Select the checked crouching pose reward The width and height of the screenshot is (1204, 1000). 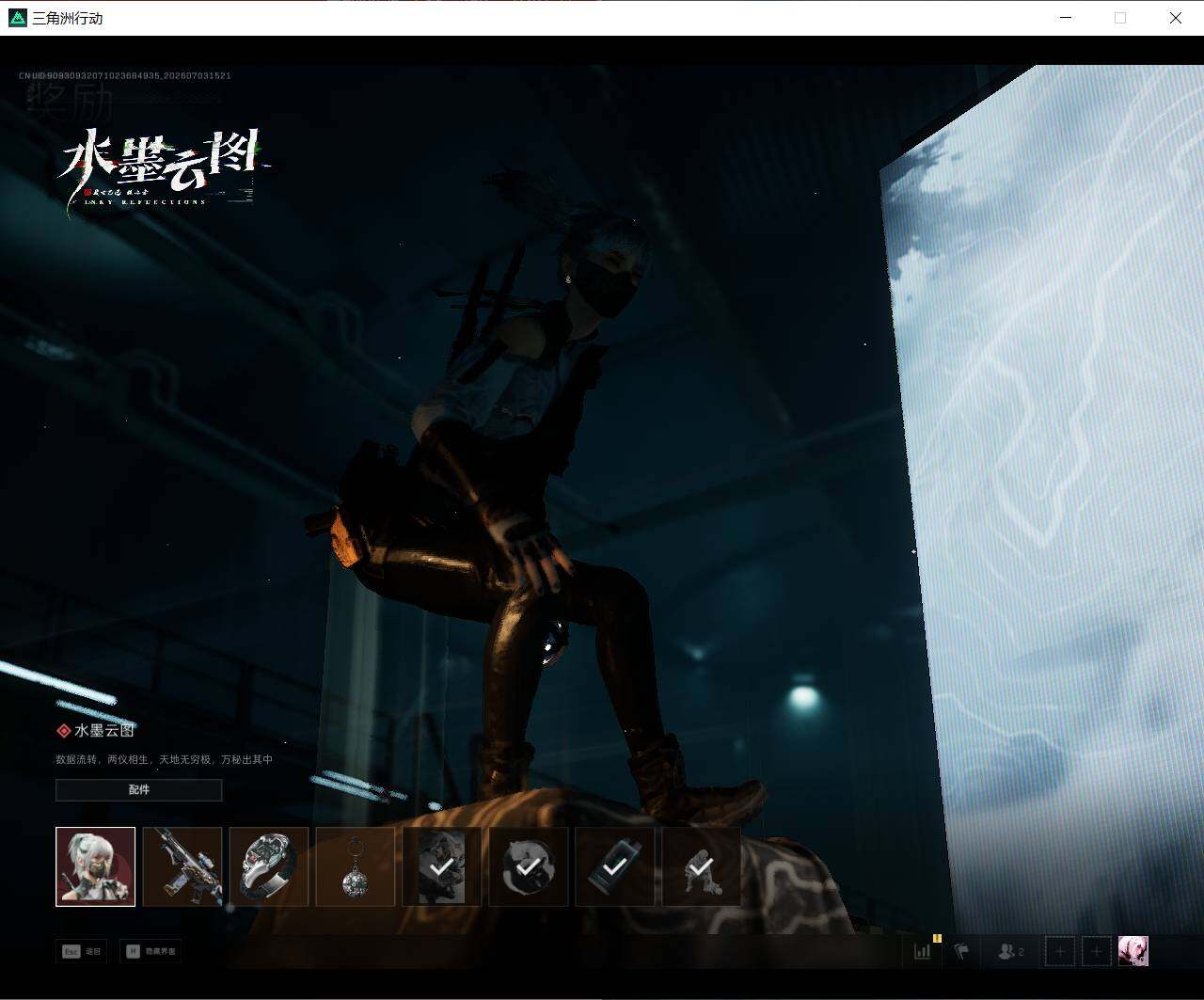coord(702,866)
